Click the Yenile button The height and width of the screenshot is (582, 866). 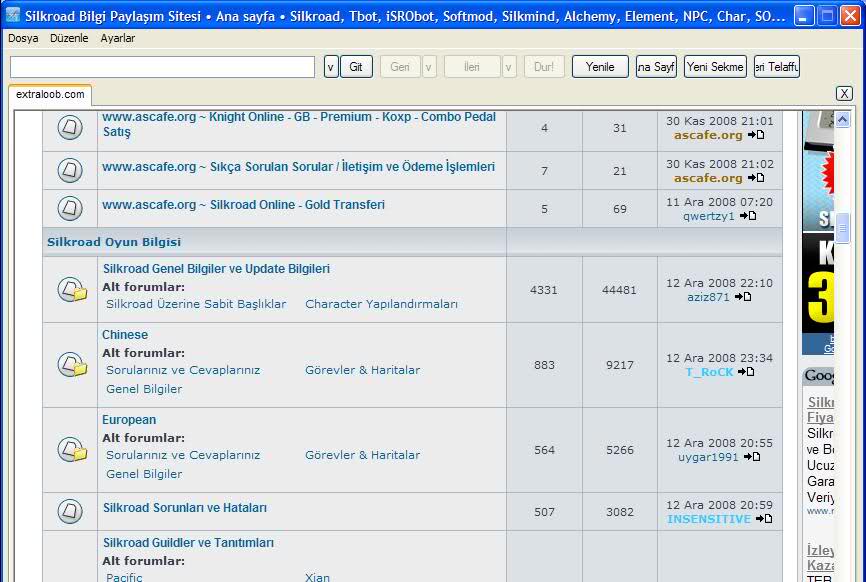pyautogui.click(x=600, y=67)
